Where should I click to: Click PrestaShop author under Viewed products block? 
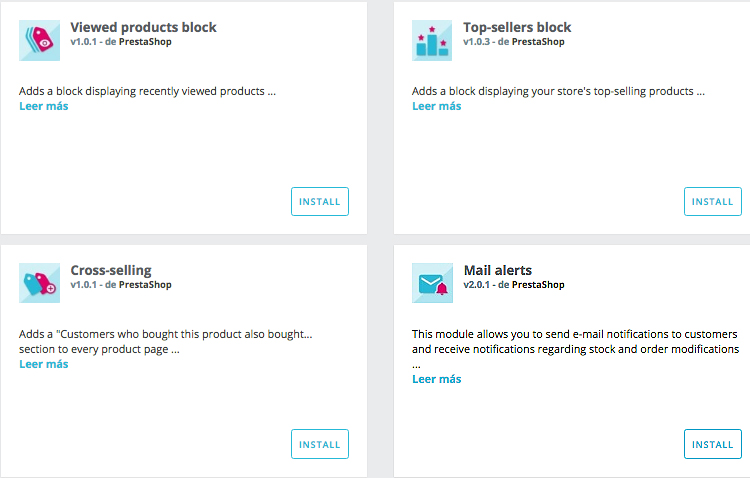[x=145, y=42]
